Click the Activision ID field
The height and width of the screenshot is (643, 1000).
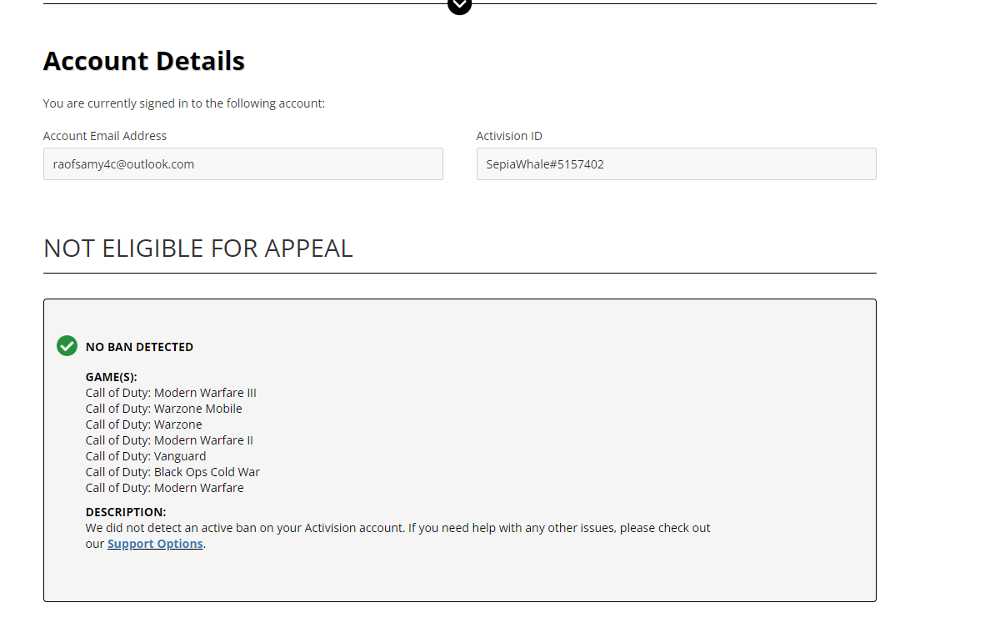tap(676, 164)
